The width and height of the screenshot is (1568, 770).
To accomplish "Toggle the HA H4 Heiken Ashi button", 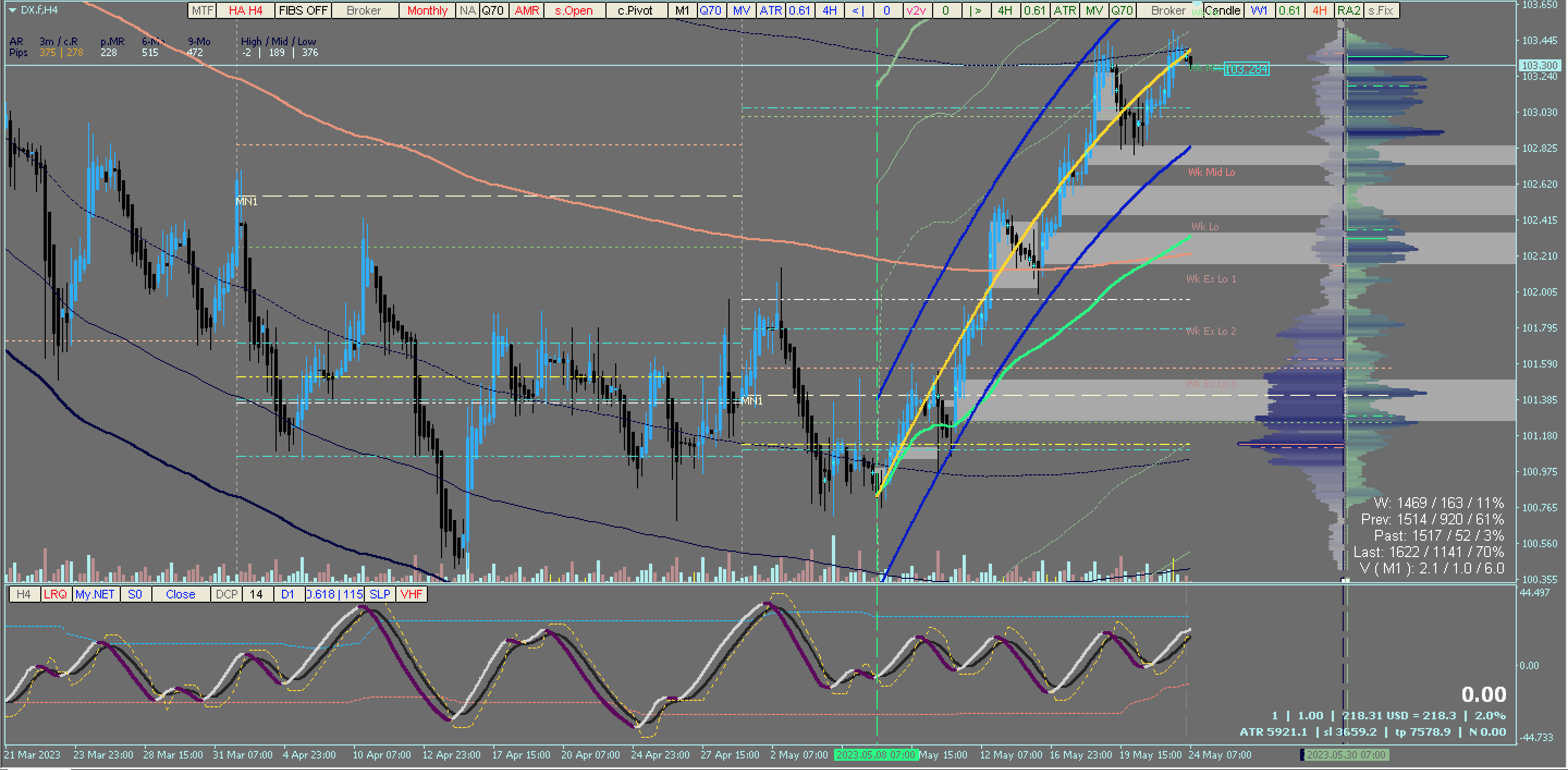I will 246,10.
